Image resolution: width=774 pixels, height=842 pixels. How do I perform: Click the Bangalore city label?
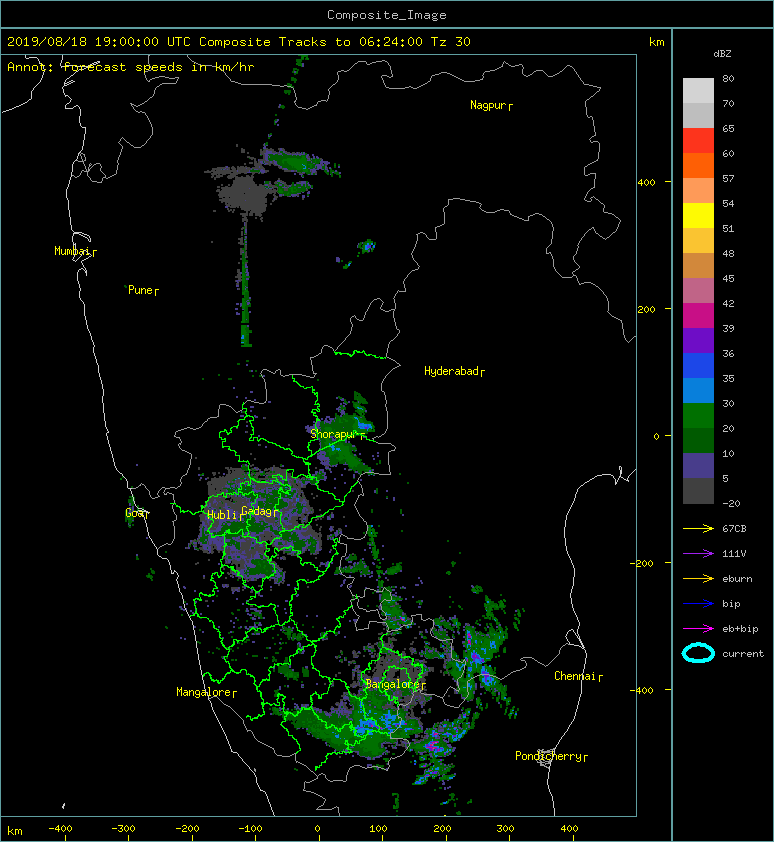click(x=395, y=684)
